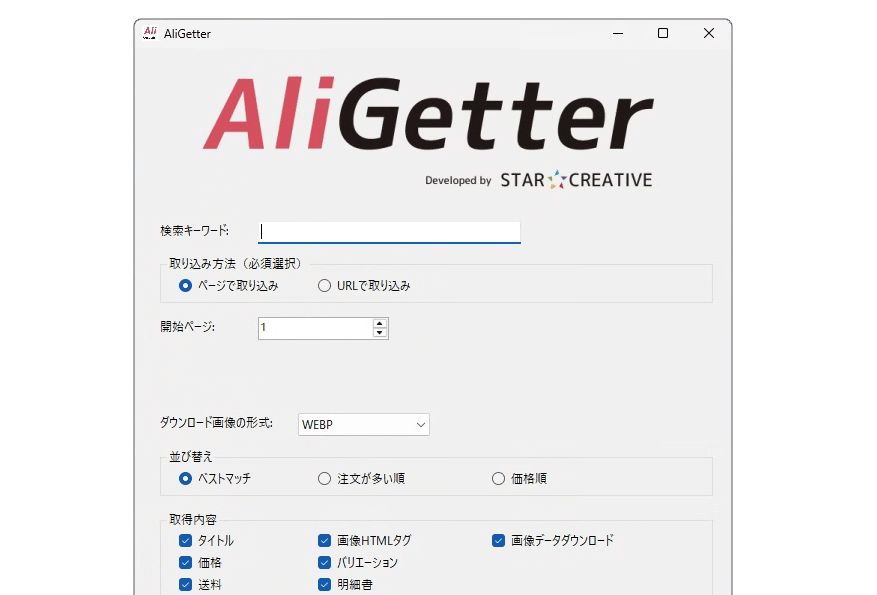The width and height of the screenshot is (877, 595).
Task: Select the ベストマッチ sort order
Action: point(183,478)
